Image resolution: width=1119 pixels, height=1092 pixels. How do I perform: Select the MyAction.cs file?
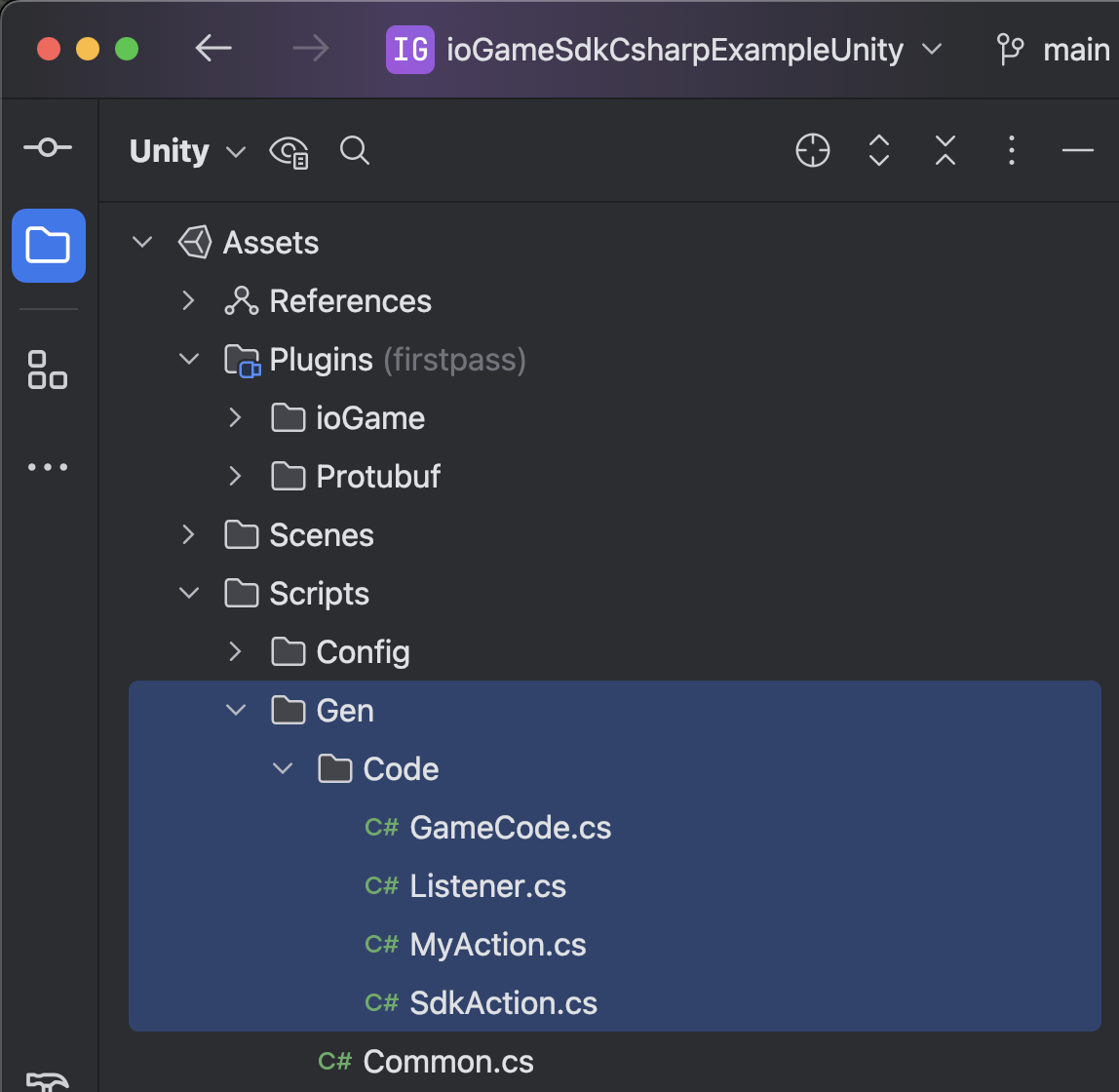click(497, 944)
